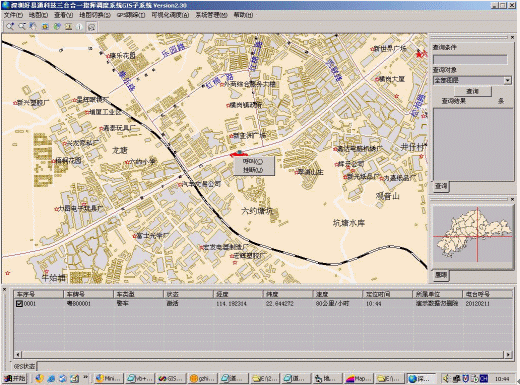The image size is (520, 385).
Task: Expand the query object dropdown arrow
Action: pos(507,80)
